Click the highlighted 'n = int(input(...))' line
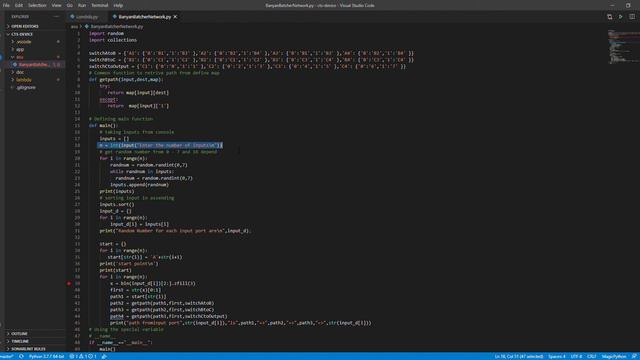 160,145
